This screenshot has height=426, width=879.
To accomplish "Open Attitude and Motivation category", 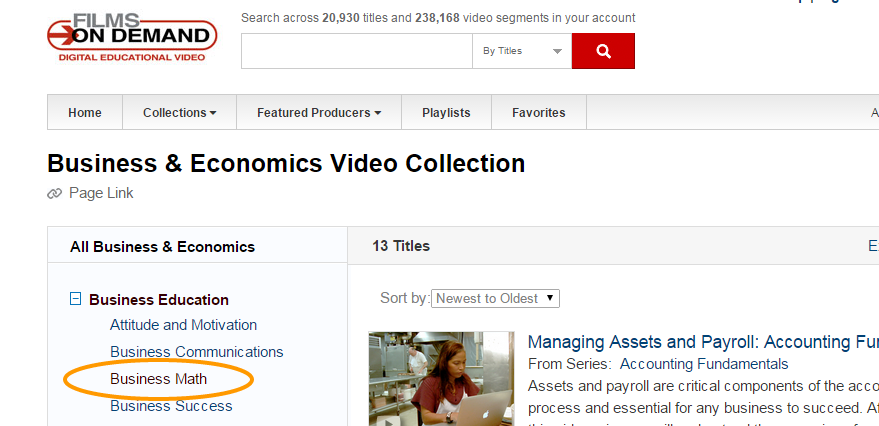I will [x=183, y=325].
